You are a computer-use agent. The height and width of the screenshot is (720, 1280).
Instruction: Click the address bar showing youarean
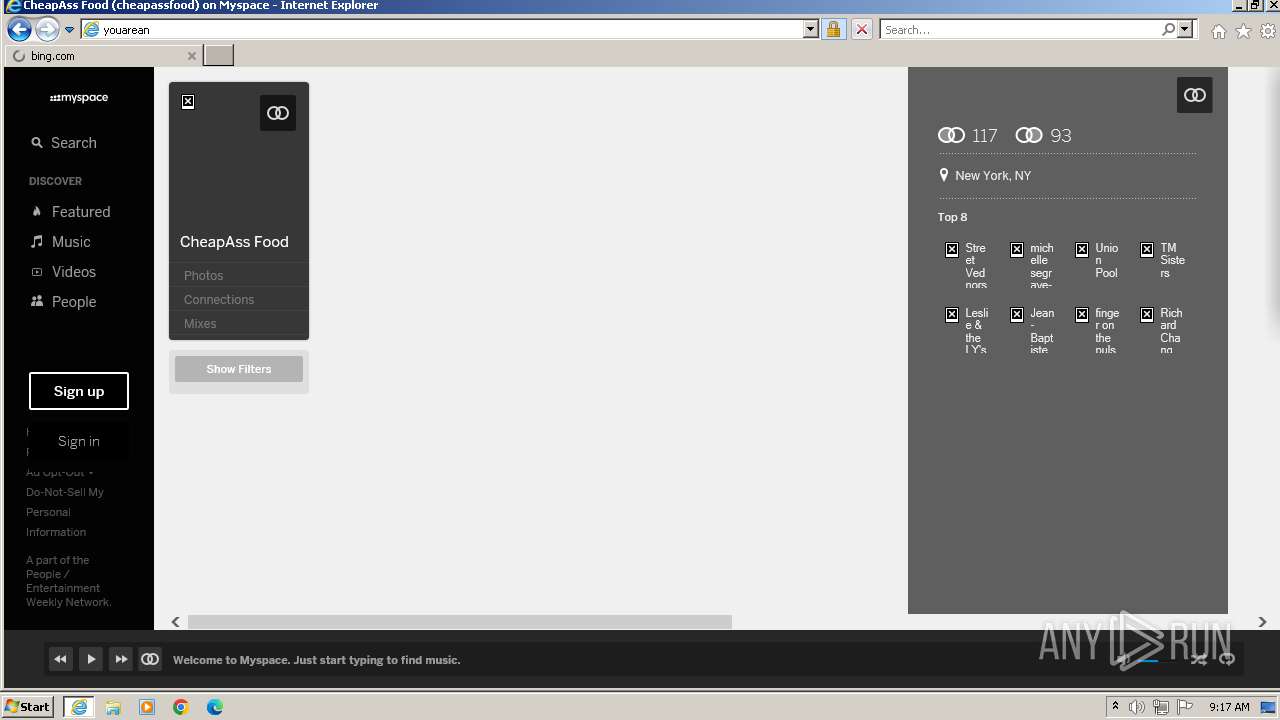442,30
